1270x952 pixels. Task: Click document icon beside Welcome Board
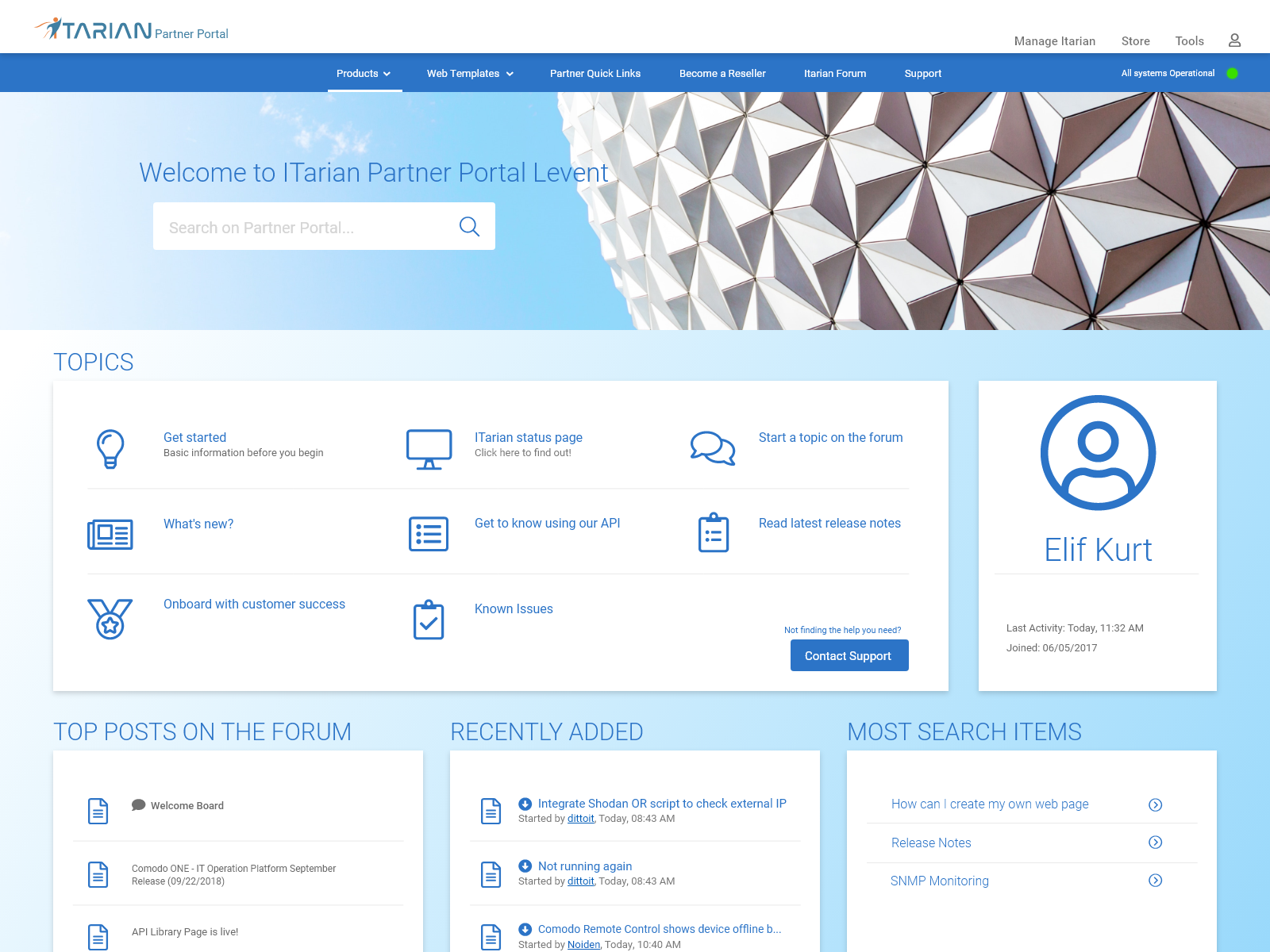click(x=98, y=811)
